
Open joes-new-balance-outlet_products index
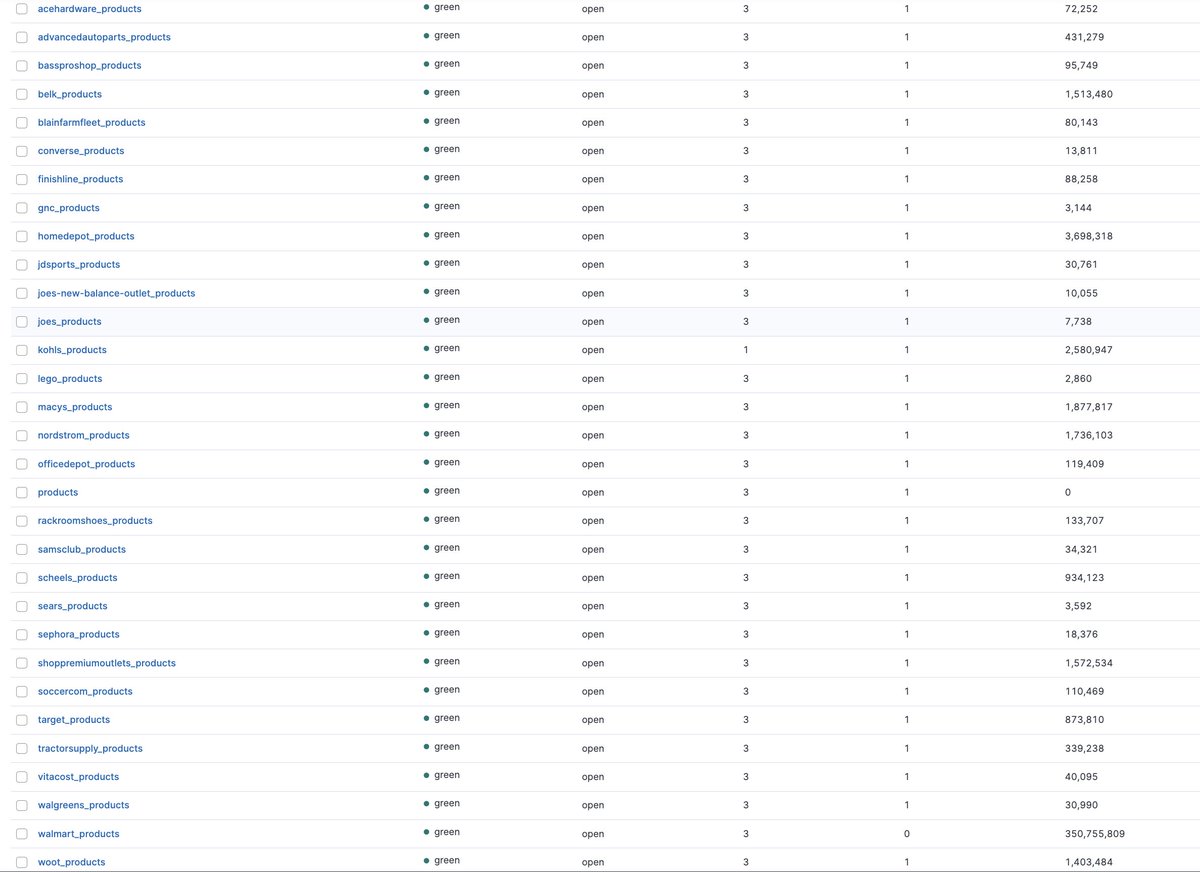[116, 293]
